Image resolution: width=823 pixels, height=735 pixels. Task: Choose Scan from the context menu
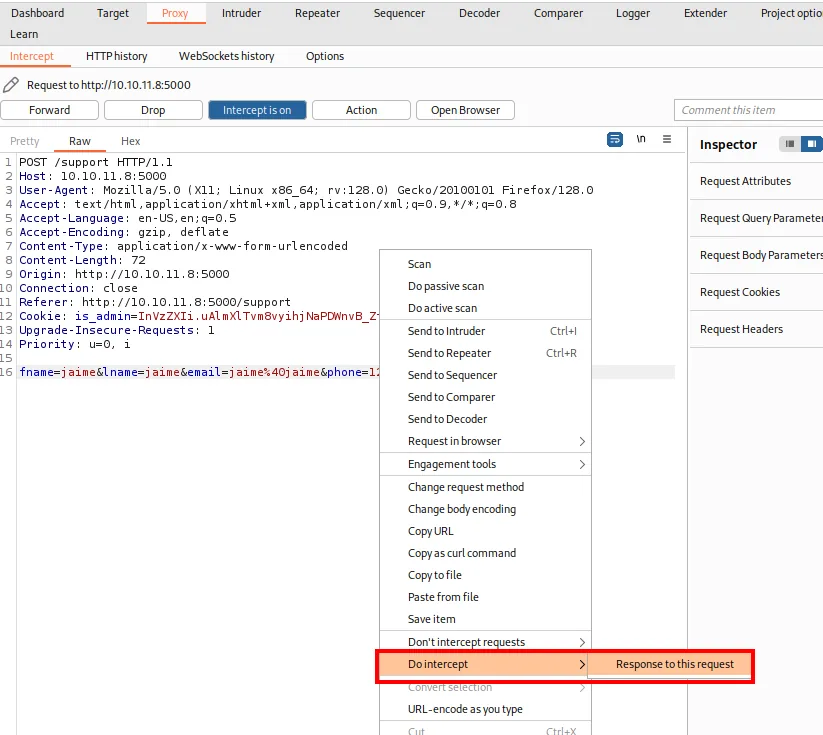485,264
